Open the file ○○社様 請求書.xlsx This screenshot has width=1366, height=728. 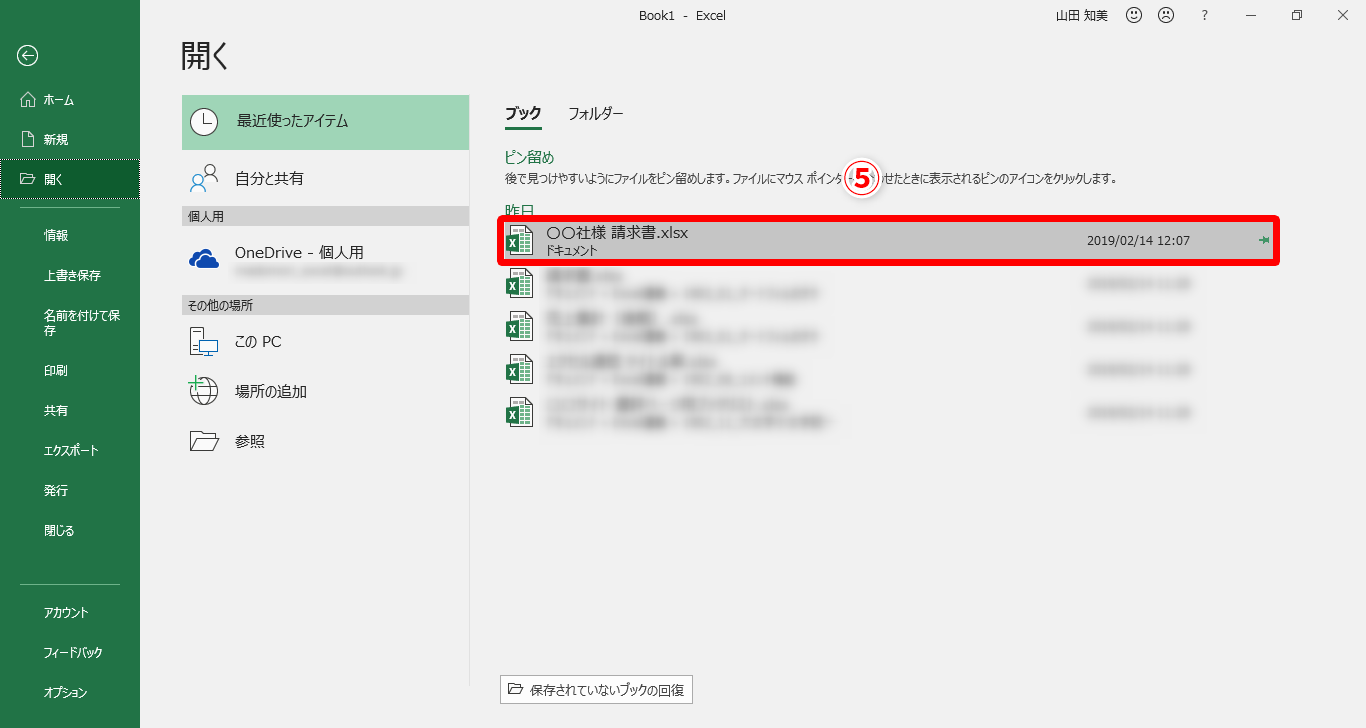[x=889, y=241]
